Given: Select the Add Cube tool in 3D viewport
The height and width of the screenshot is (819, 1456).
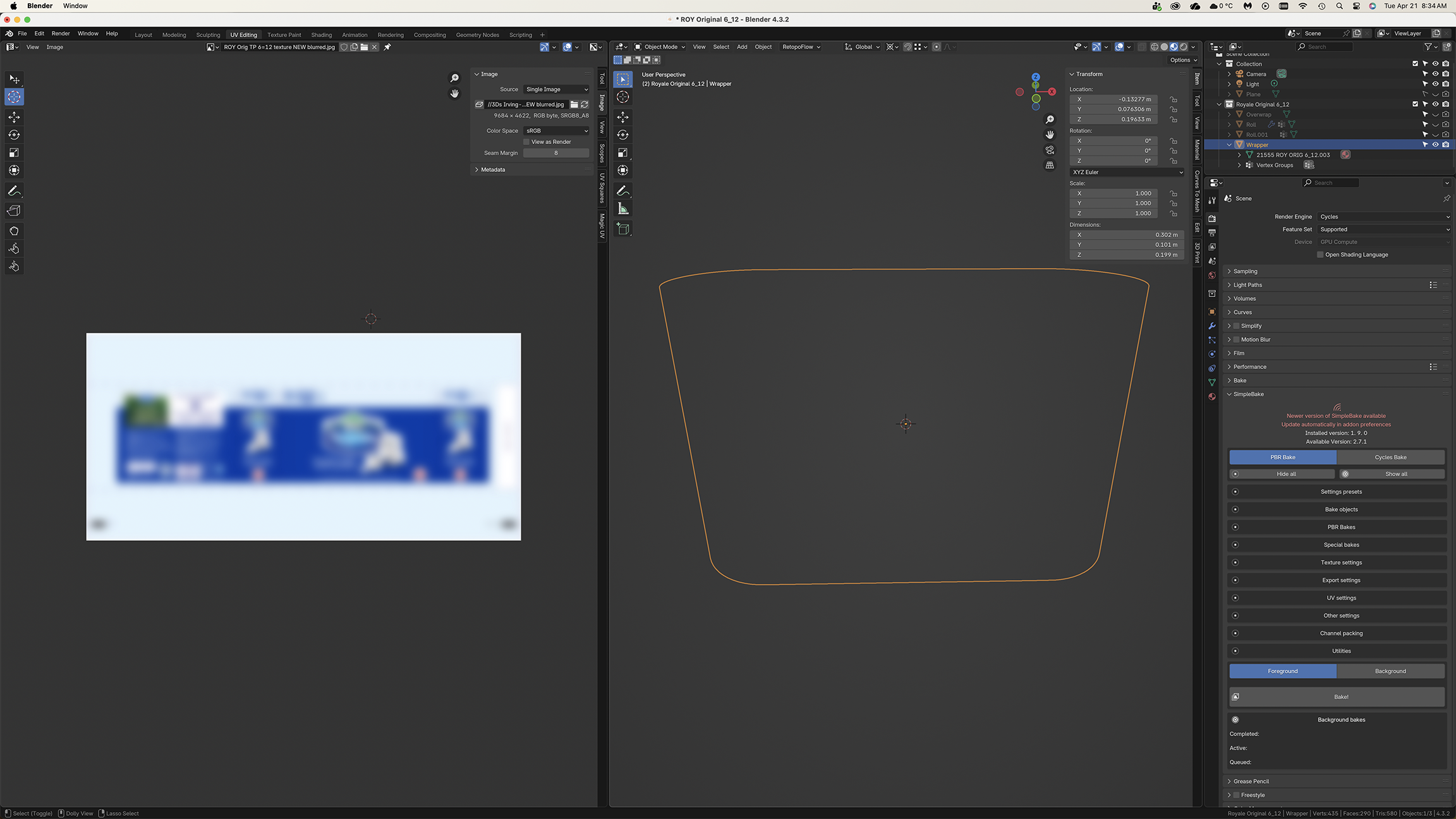Looking at the screenshot, I should [x=623, y=229].
